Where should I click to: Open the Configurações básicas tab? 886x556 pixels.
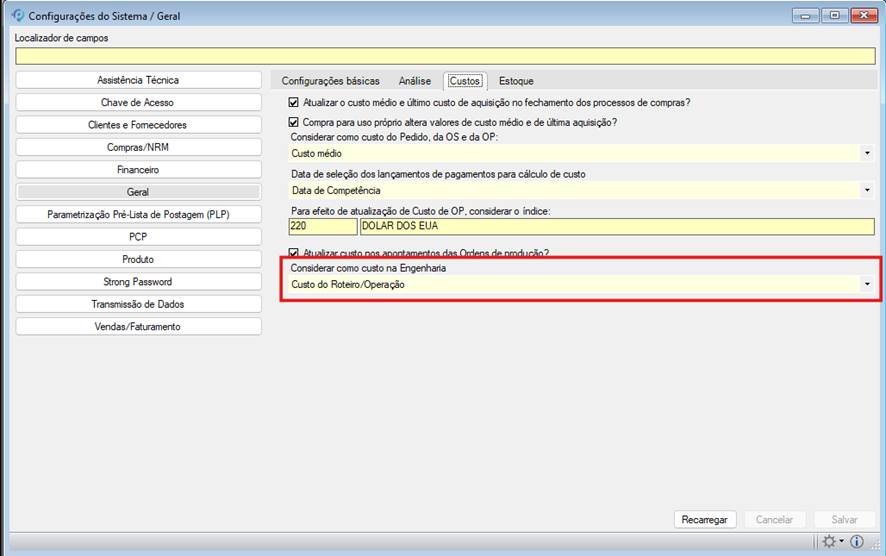pos(330,81)
